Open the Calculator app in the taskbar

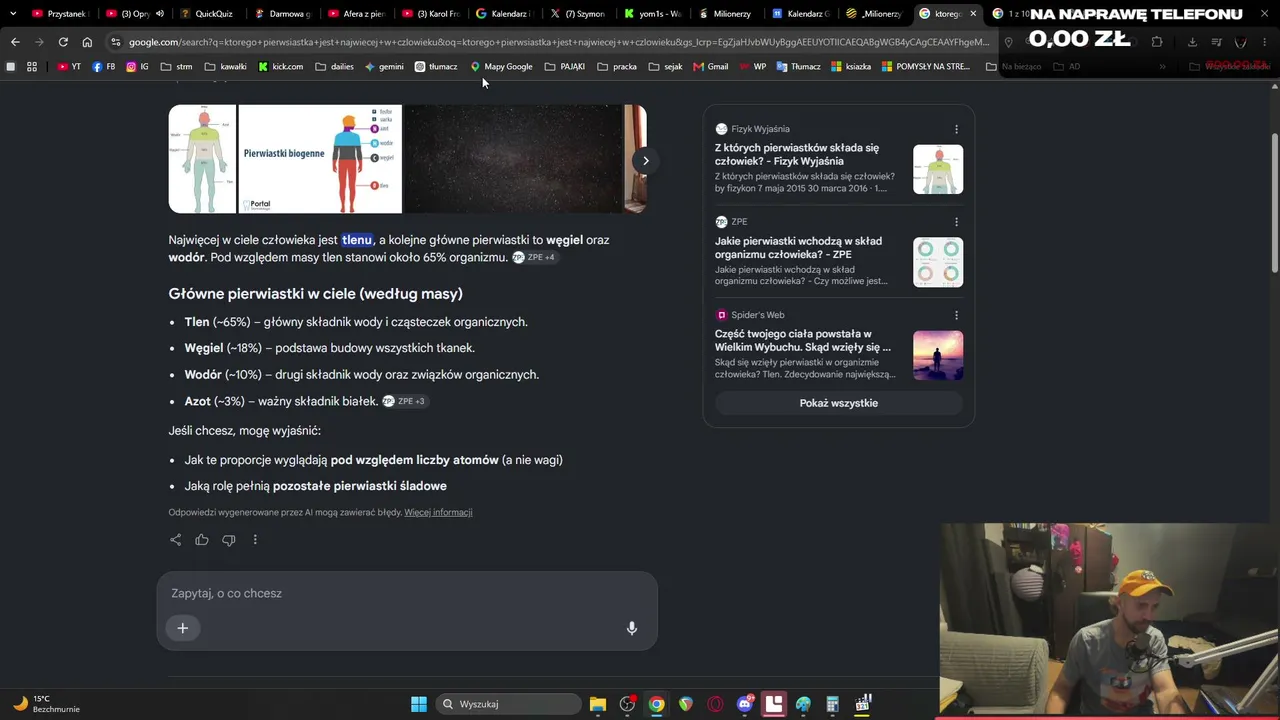832,704
